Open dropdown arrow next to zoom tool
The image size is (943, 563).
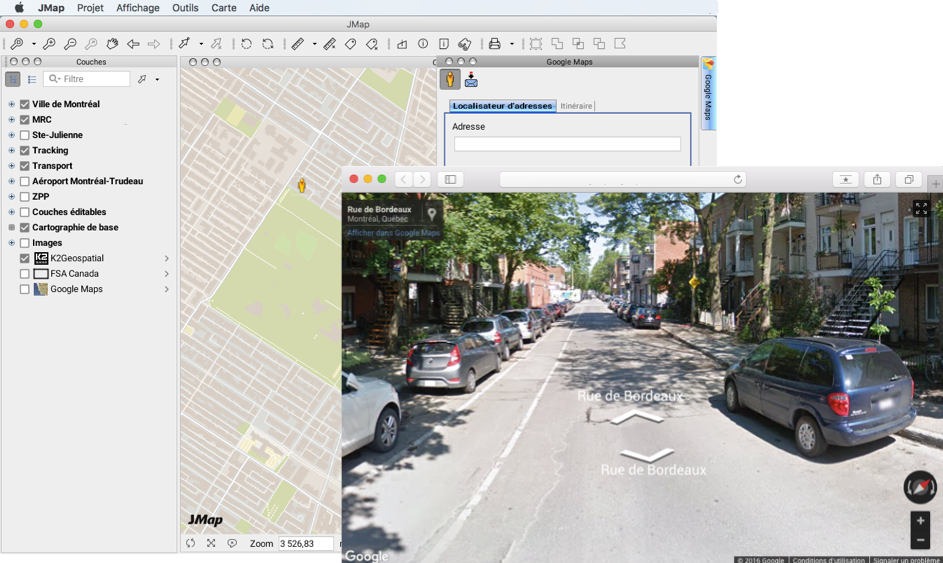coord(34,44)
